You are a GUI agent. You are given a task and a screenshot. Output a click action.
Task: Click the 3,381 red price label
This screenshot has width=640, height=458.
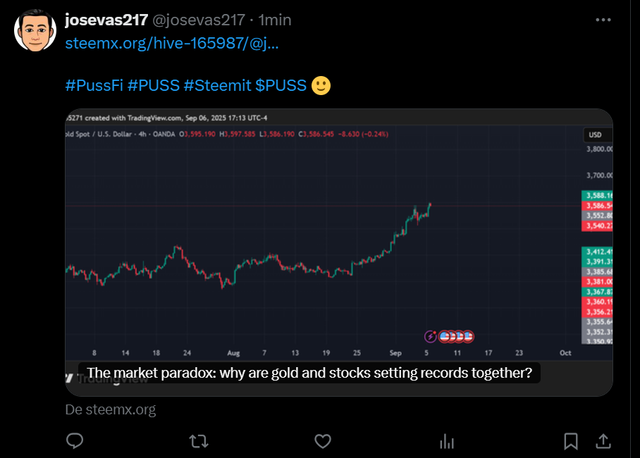(x=597, y=282)
